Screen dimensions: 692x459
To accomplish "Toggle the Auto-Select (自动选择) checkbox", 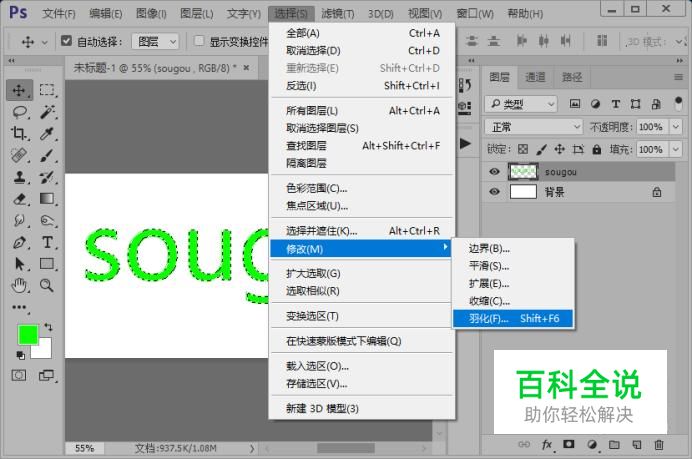I will [x=66, y=41].
